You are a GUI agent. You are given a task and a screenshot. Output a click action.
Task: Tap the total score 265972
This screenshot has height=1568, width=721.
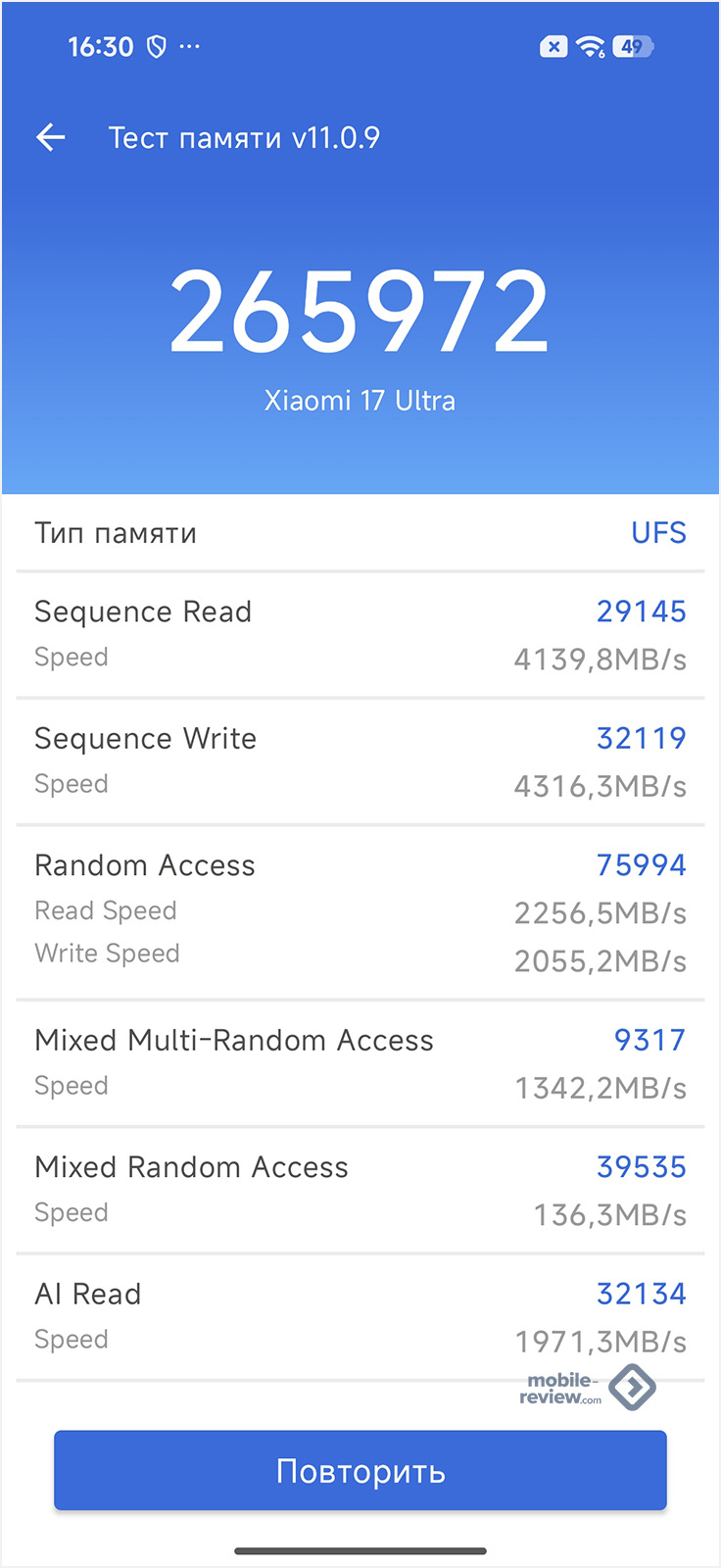[x=360, y=312]
